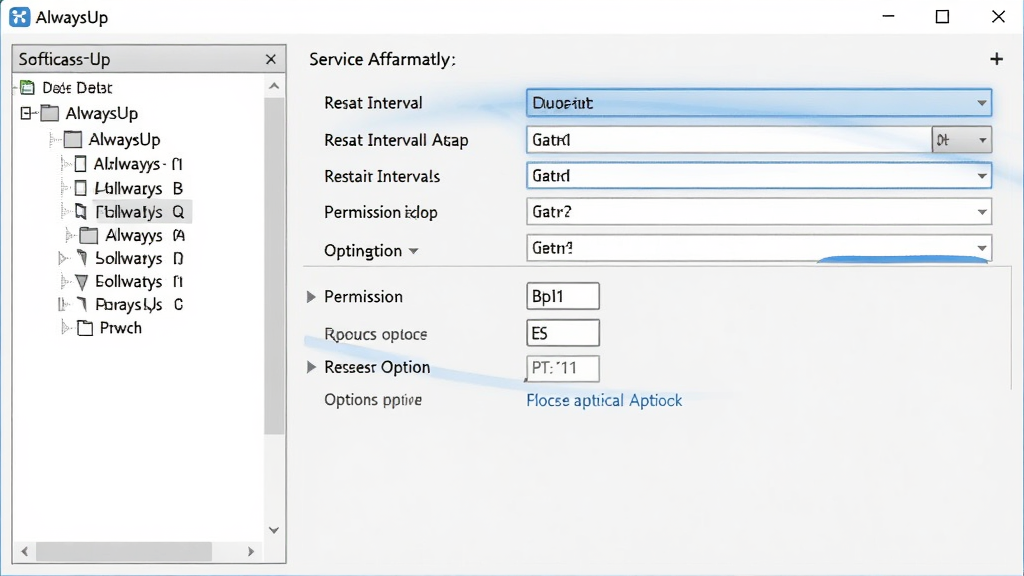Expand the Resesr Option section triangle
This screenshot has height=576, width=1024.
pos(312,367)
